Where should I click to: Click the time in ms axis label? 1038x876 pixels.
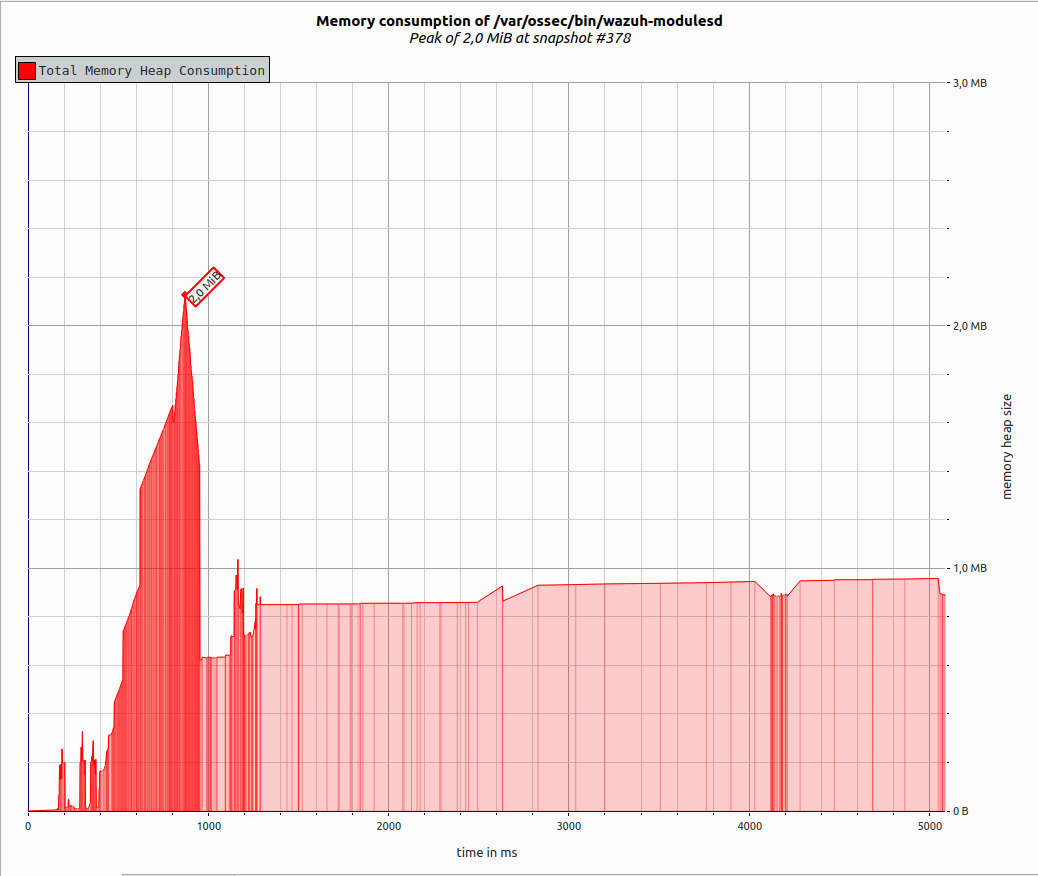coord(487,853)
